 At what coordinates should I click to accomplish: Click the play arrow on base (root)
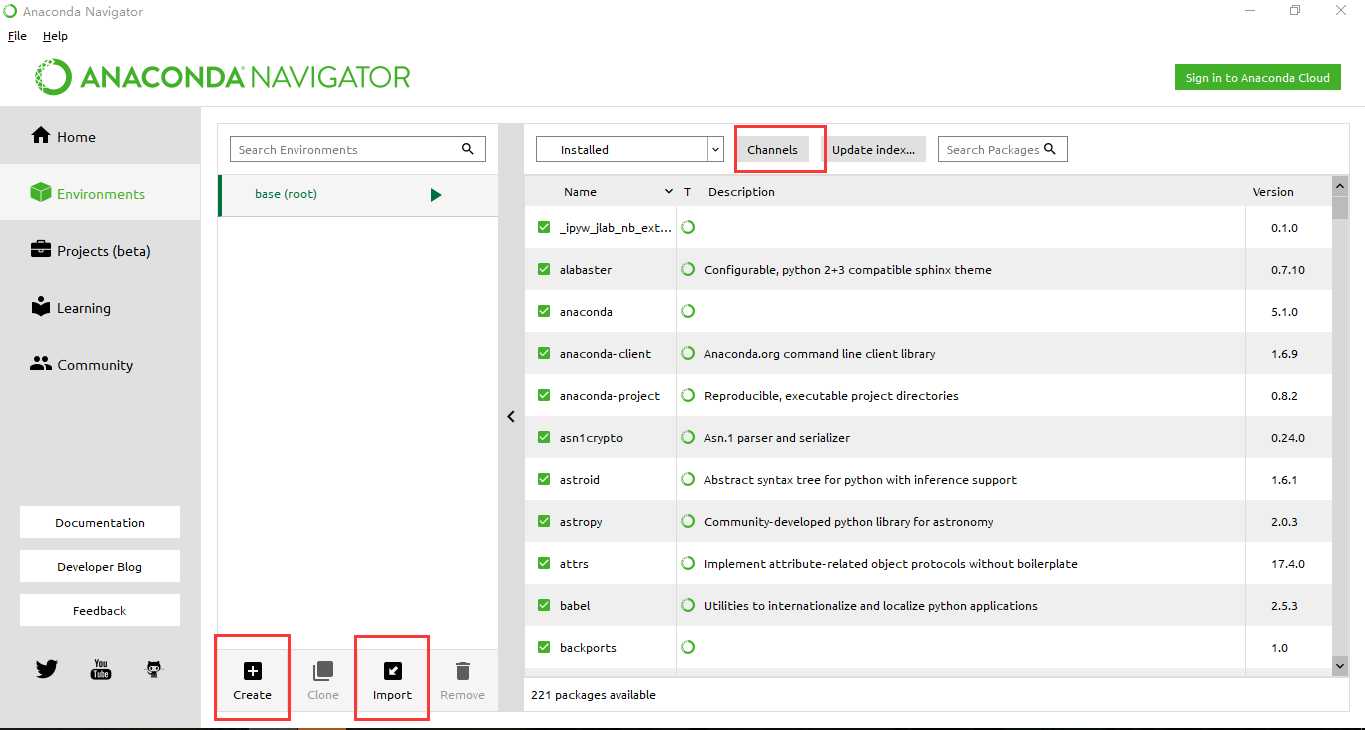click(435, 195)
